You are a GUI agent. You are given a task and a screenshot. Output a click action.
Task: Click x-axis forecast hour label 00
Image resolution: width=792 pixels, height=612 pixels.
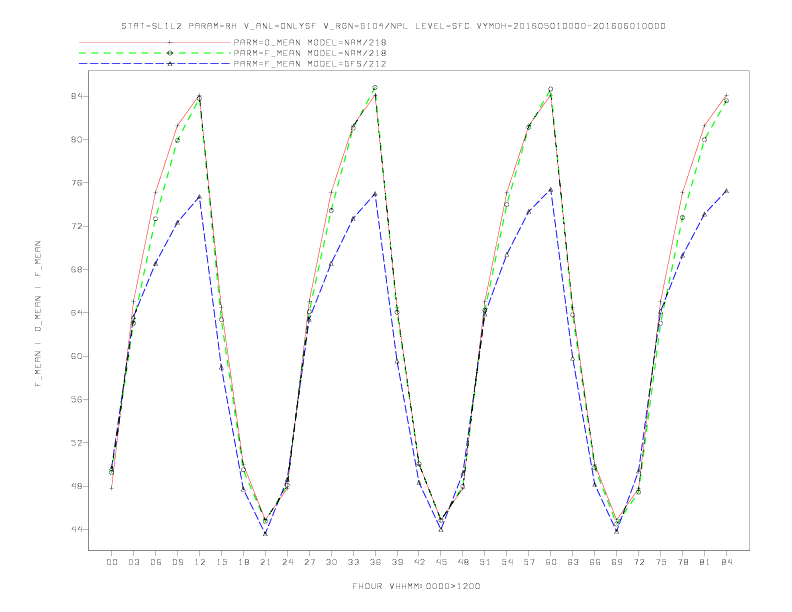(112, 562)
